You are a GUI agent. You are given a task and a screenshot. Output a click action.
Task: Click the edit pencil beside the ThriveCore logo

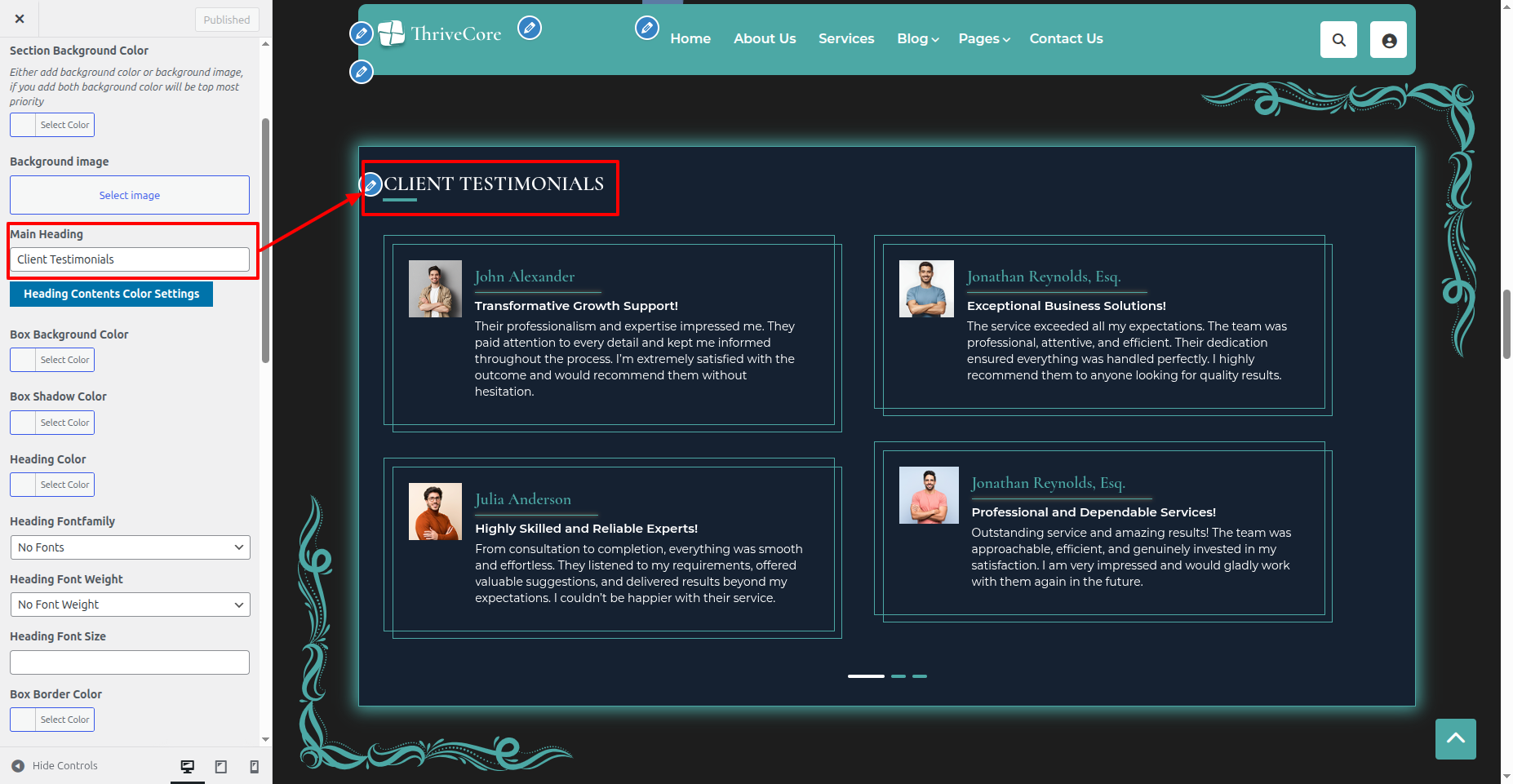530,29
